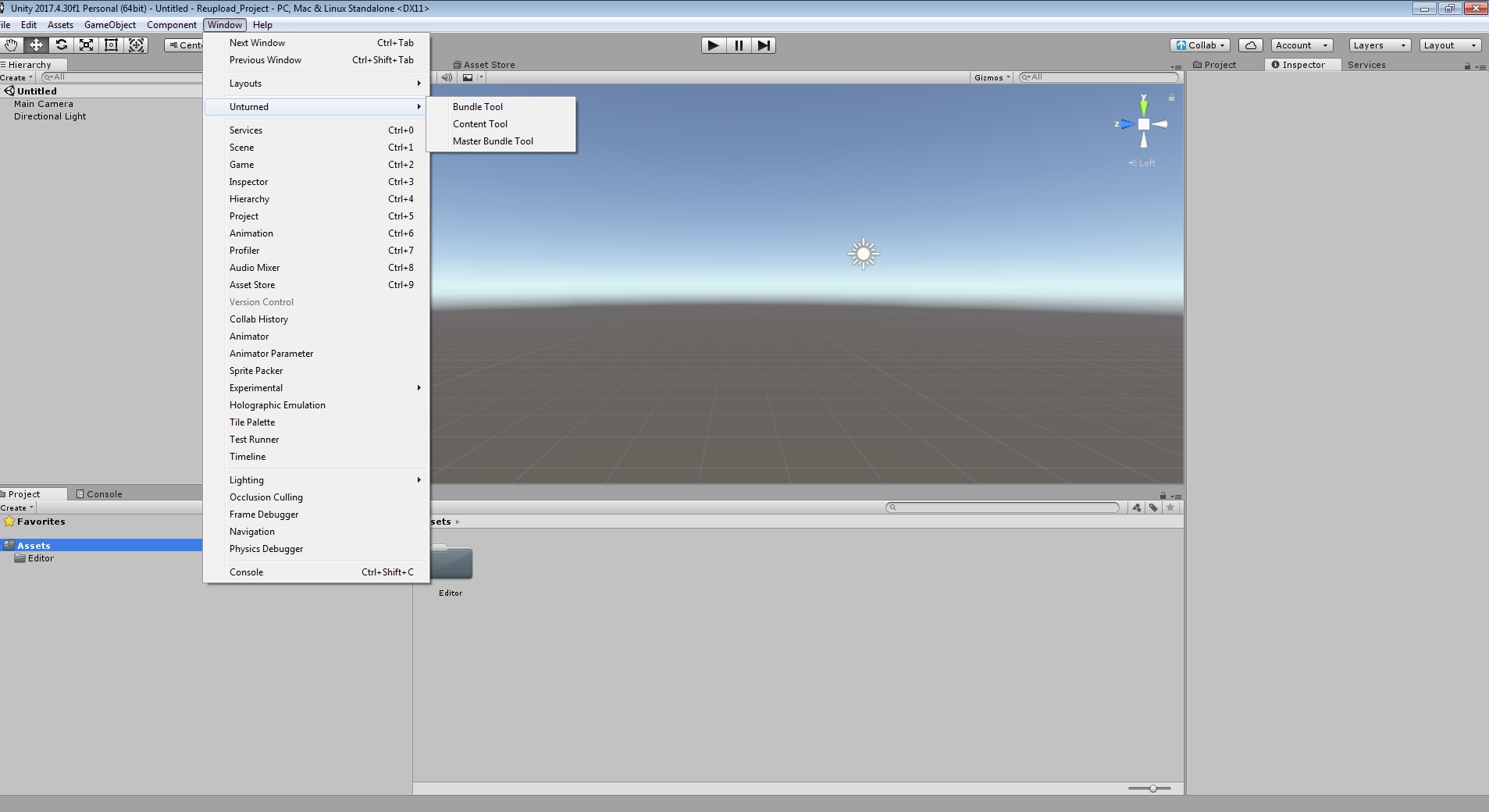Viewport: 1489px width, 812px height.
Task: Switch to the Services tab
Action: (x=1366, y=65)
